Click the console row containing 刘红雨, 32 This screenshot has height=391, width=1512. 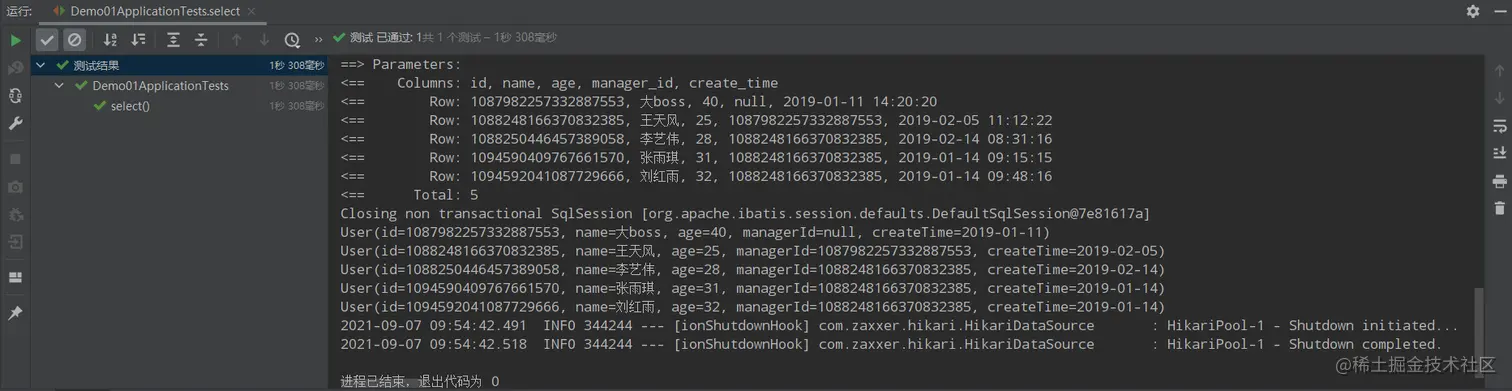(x=696, y=176)
